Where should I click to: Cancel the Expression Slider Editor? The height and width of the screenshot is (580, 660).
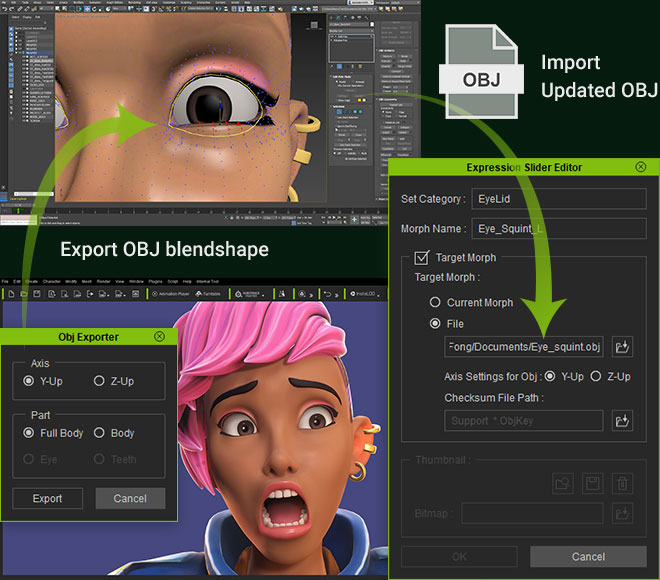(588, 556)
